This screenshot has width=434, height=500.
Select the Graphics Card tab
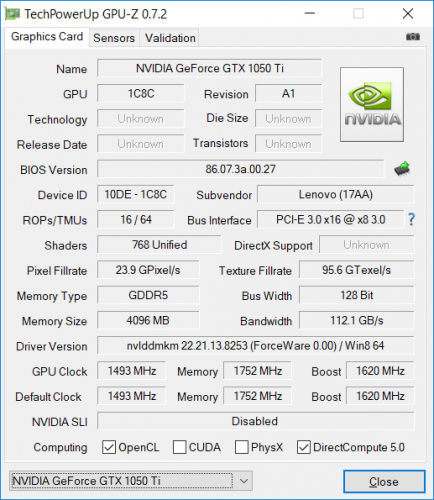(47, 37)
